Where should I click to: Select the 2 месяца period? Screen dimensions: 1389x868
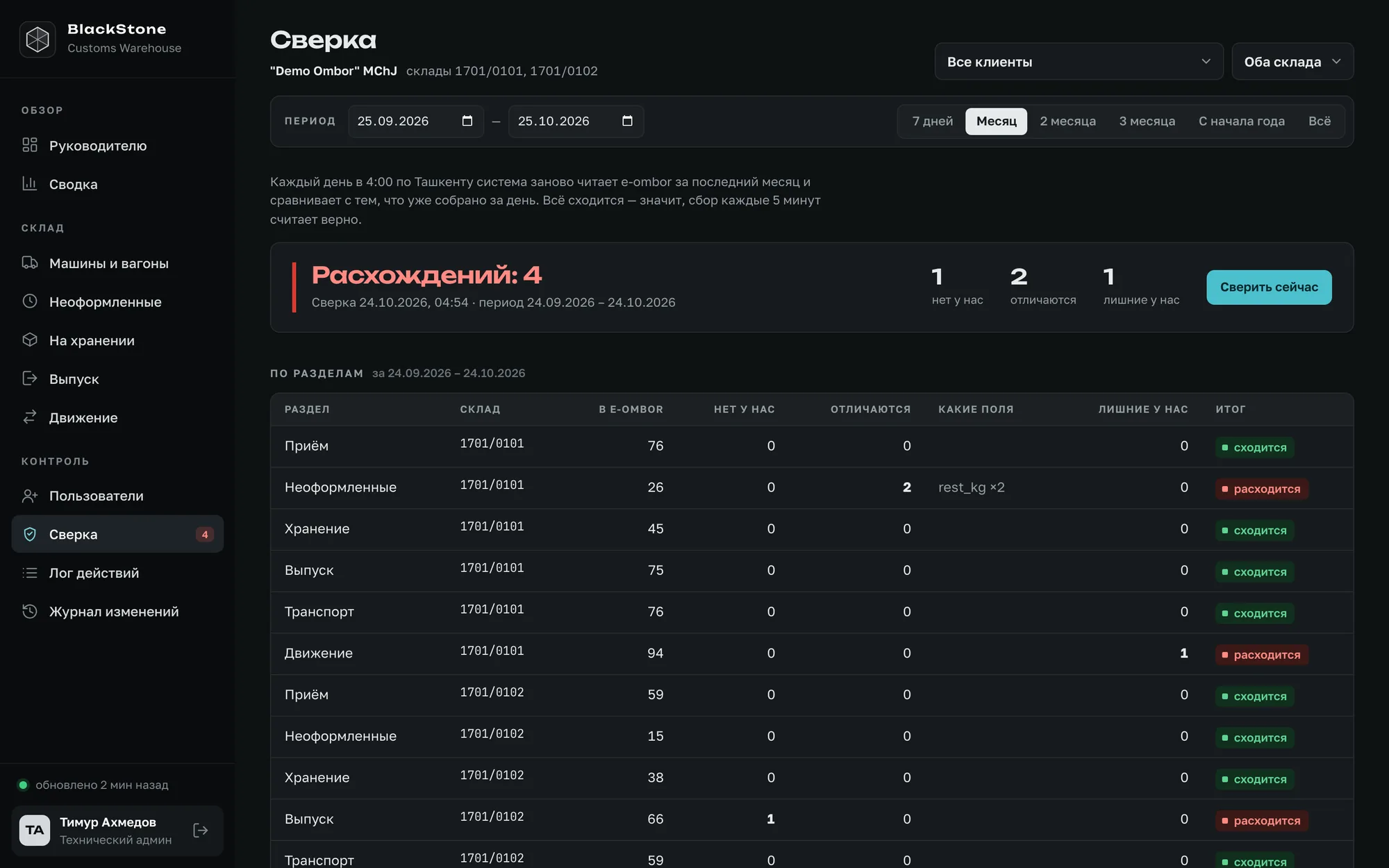pos(1067,121)
